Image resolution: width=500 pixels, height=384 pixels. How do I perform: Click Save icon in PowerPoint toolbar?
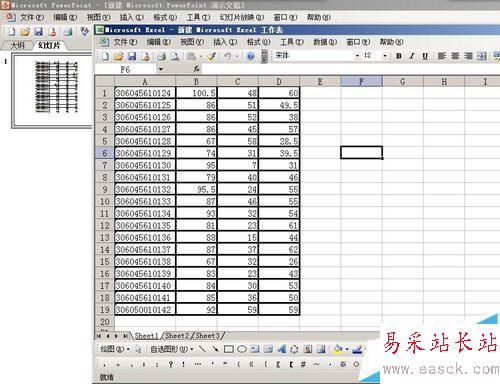click(39, 32)
